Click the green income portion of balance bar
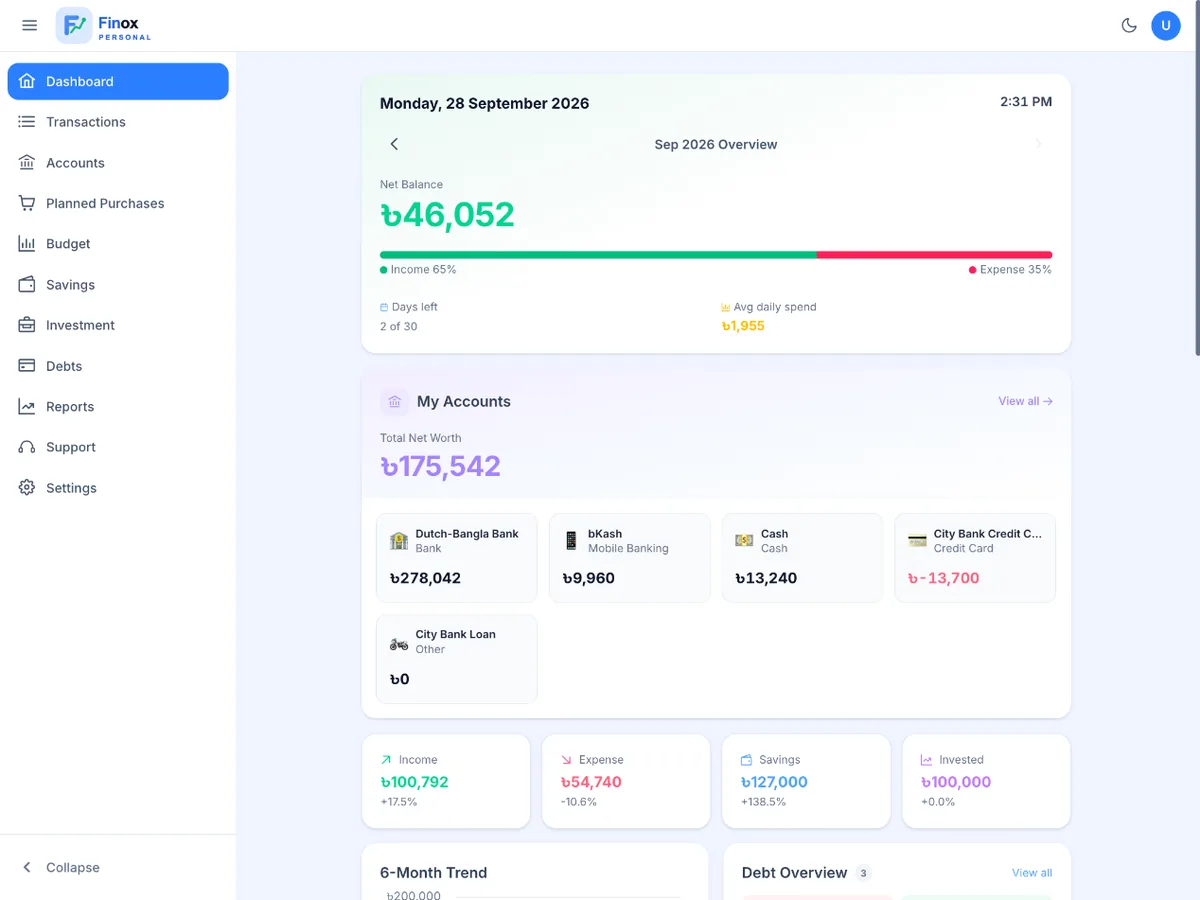 [x=598, y=255]
